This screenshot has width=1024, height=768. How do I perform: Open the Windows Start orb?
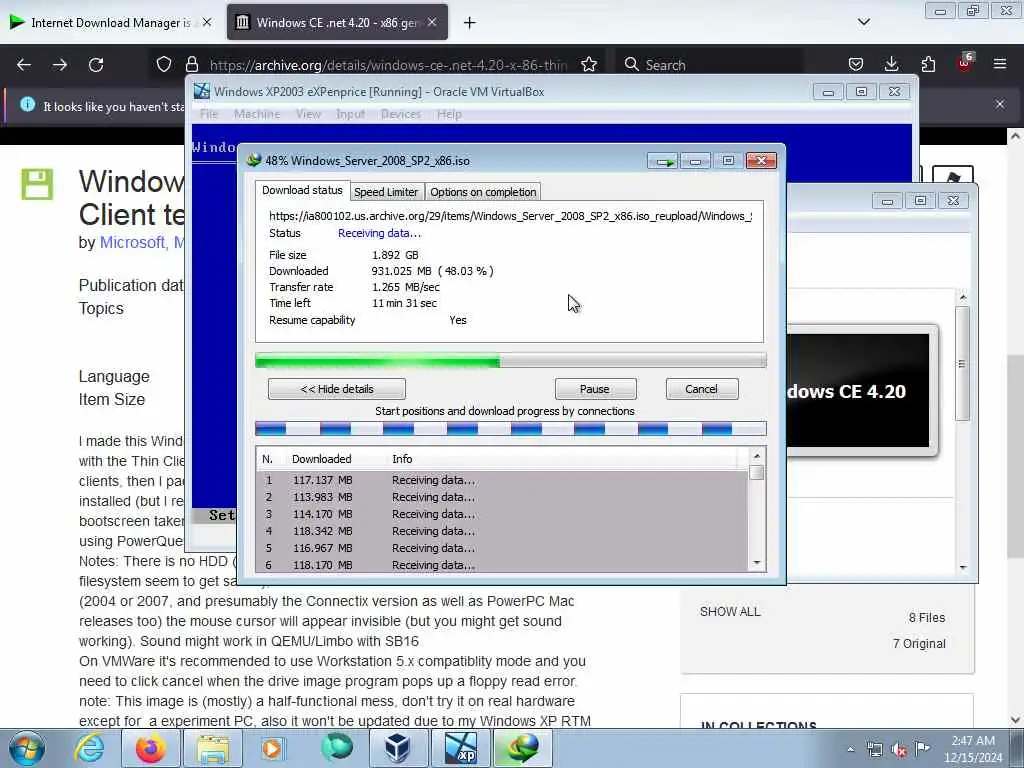click(x=27, y=748)
